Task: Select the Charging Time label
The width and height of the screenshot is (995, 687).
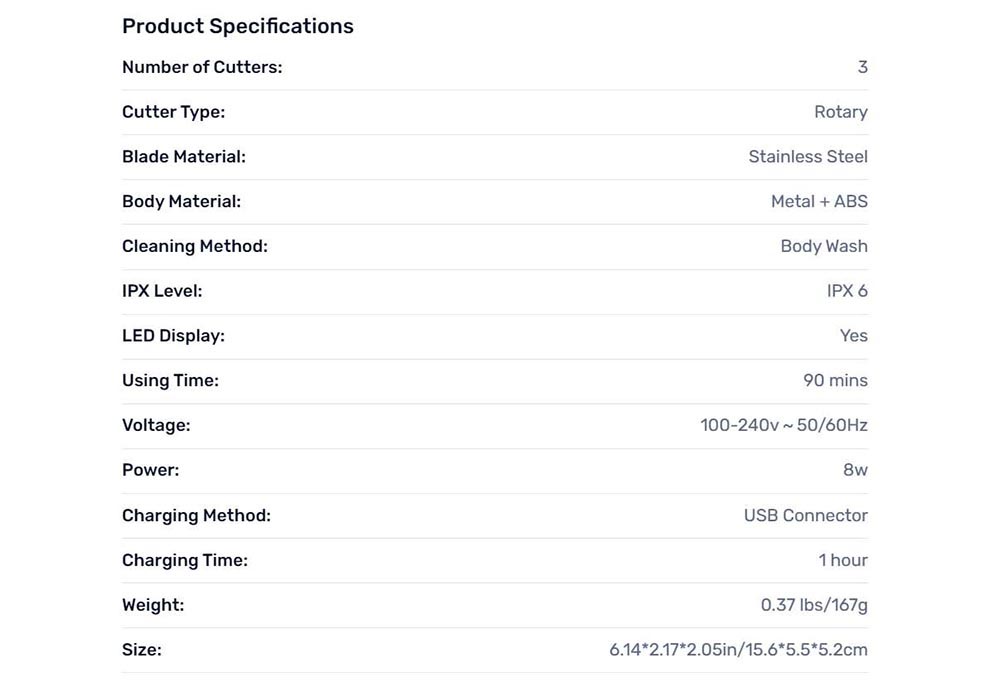Action: coord(185,560)
